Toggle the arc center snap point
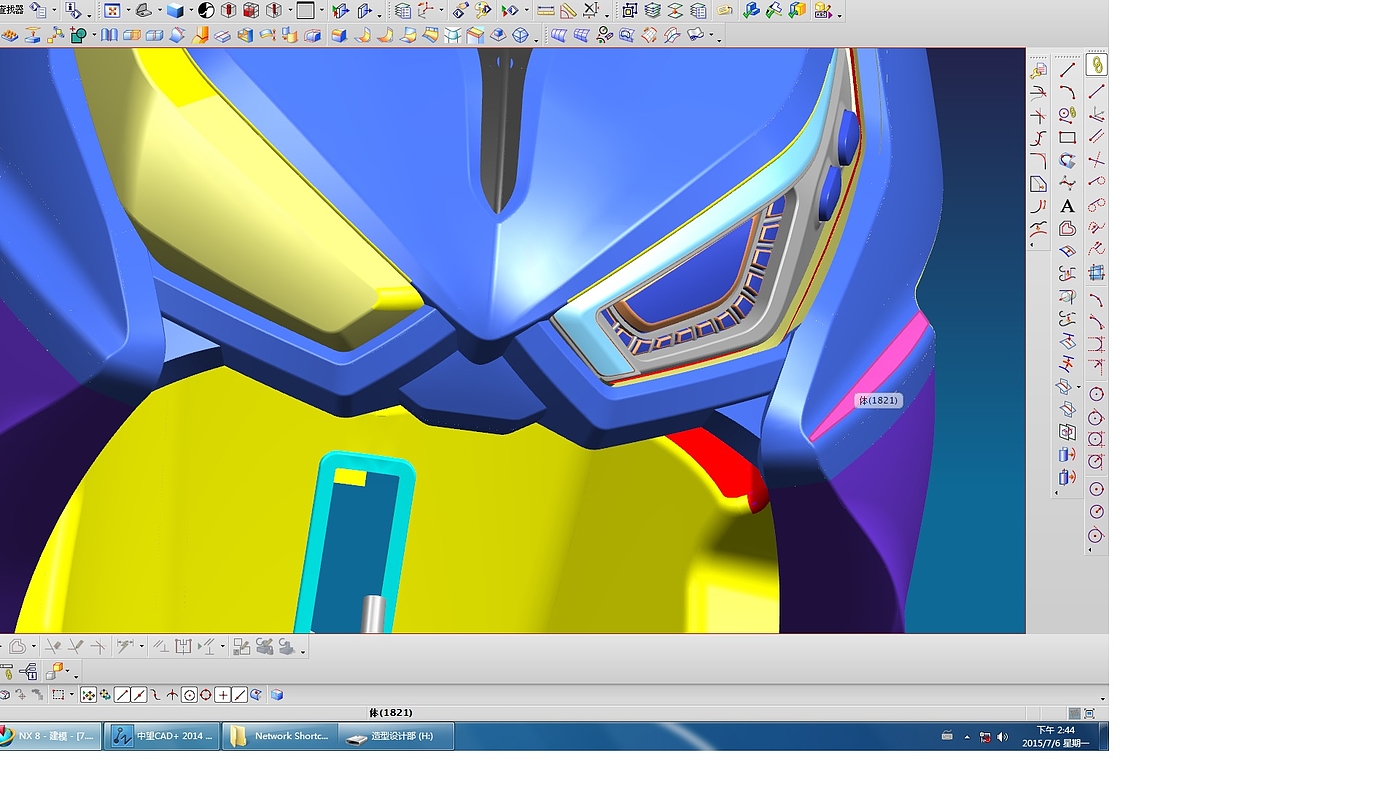This screenshot has height=788, width=1400. [189, 695]
